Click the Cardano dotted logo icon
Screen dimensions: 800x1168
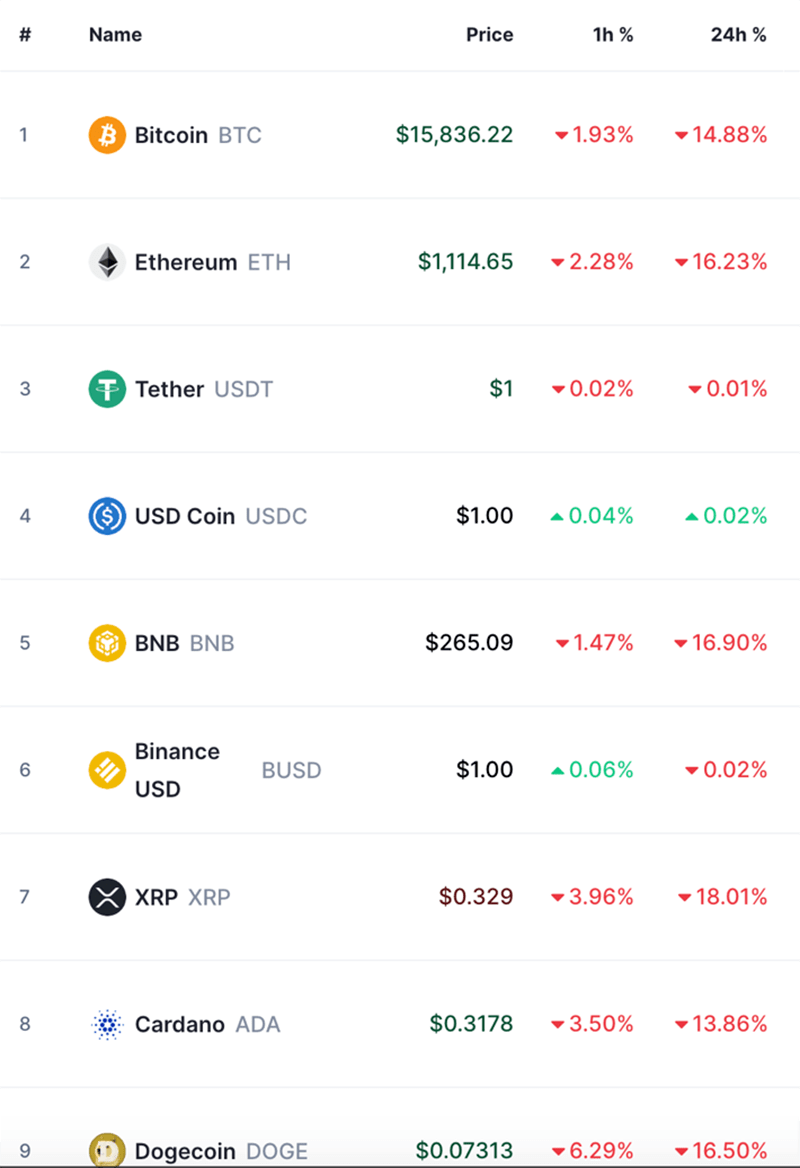click(107, 1024)
